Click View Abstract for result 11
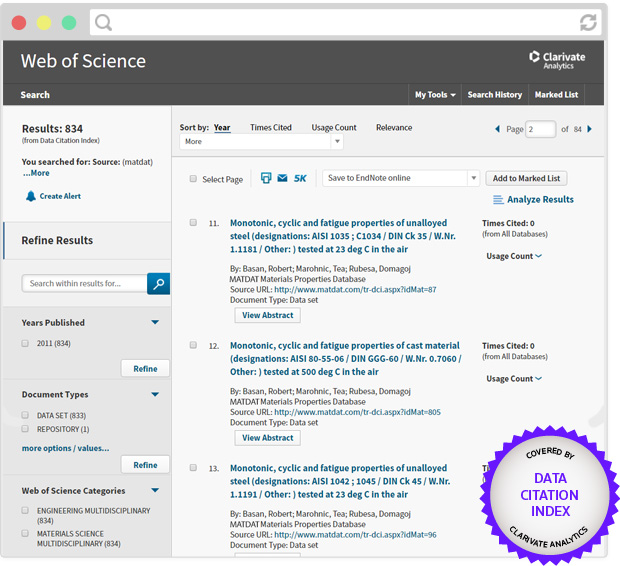 pos(267,315)
